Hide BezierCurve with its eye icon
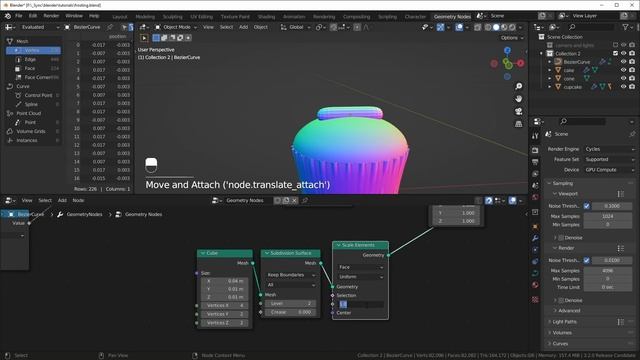The image size is (640, 360). click(623, 62)
